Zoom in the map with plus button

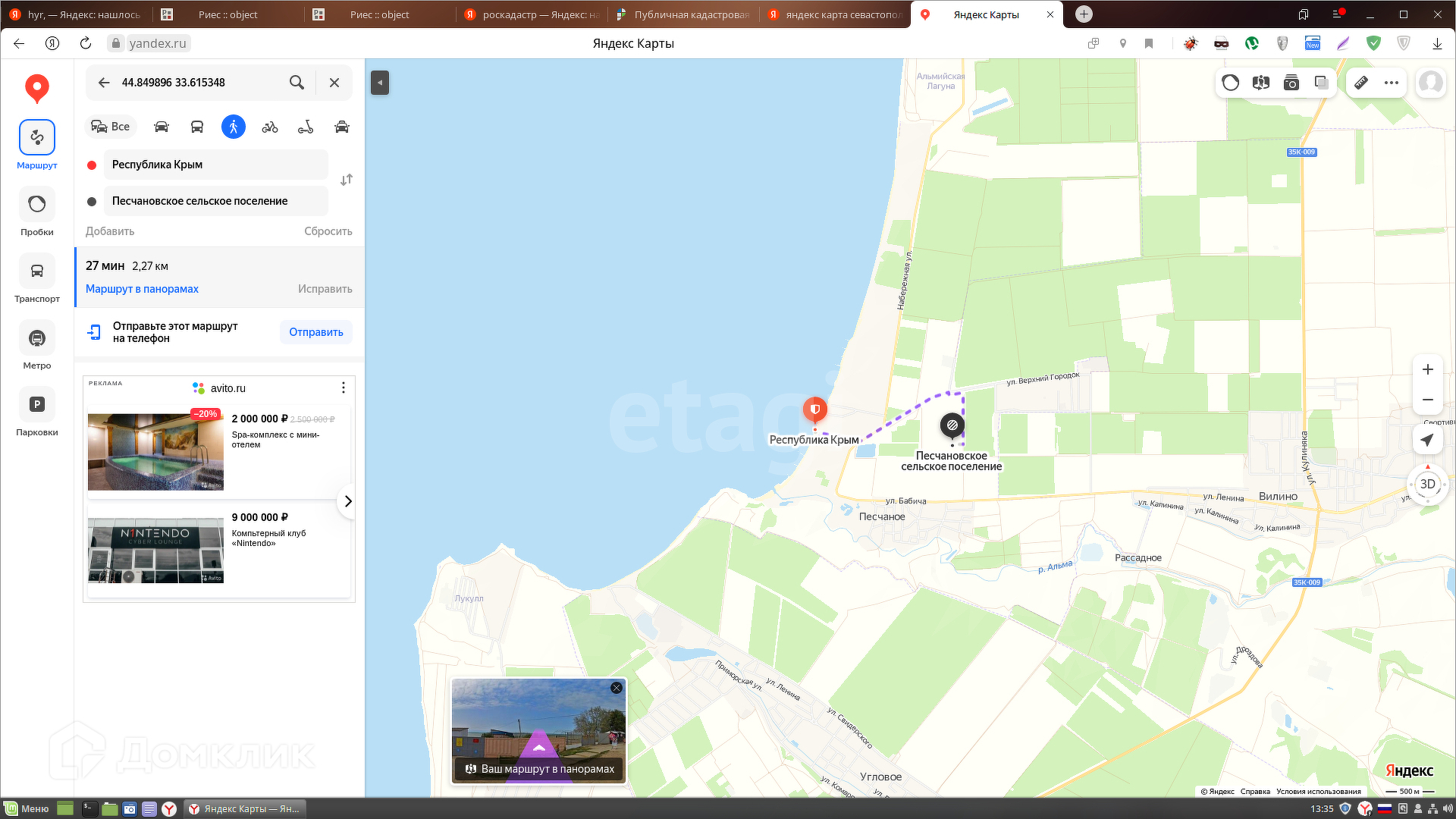(x=1427, y=369)
